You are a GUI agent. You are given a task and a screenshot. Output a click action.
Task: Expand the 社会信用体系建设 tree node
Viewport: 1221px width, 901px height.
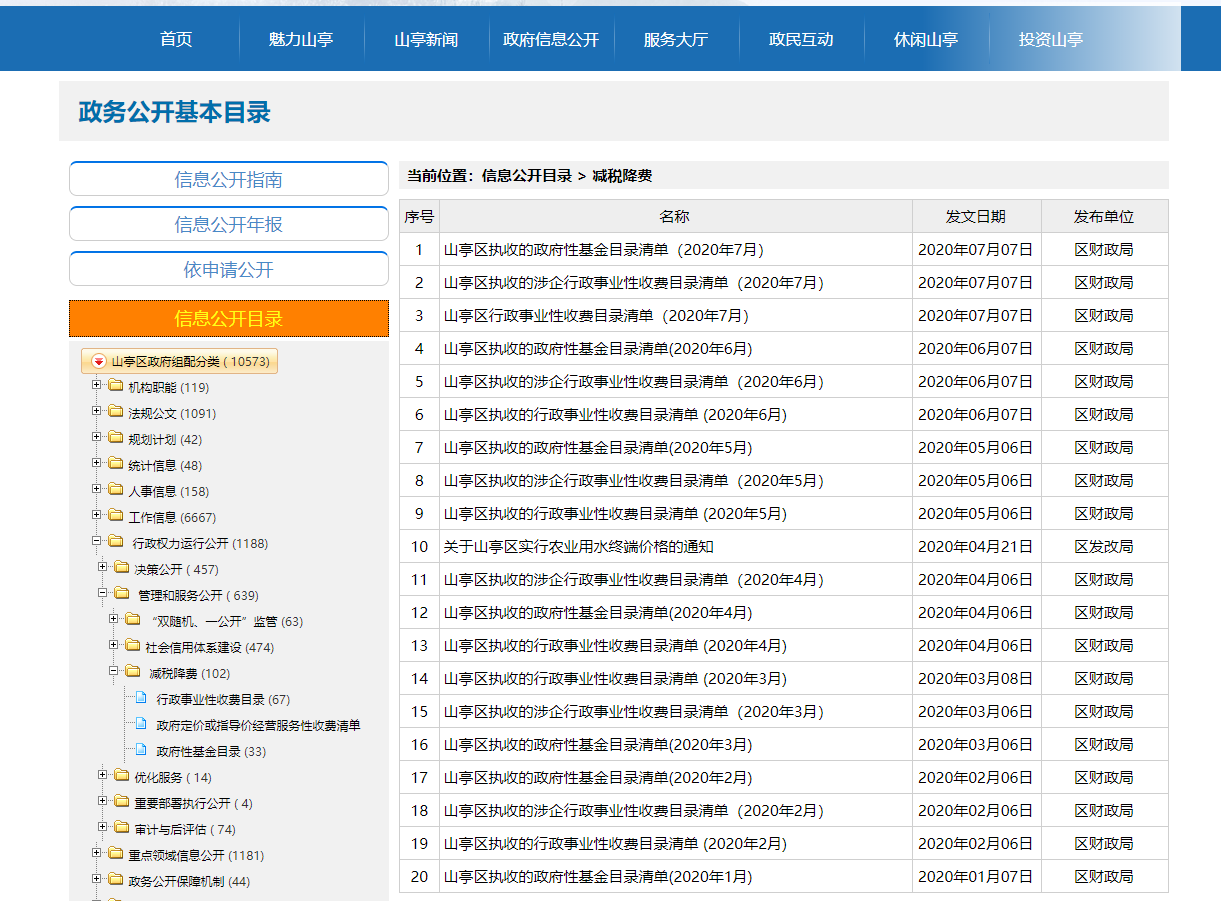[114, 645]
